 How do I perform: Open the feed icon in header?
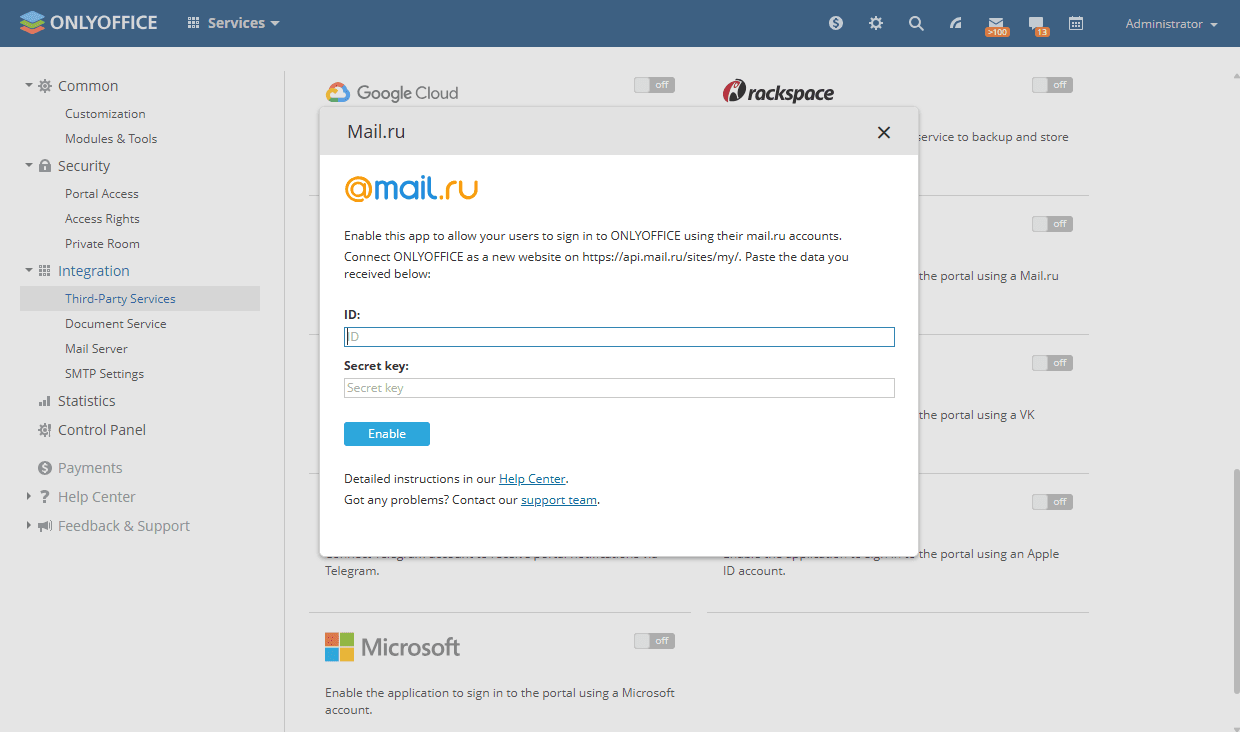tap(956, 23)
